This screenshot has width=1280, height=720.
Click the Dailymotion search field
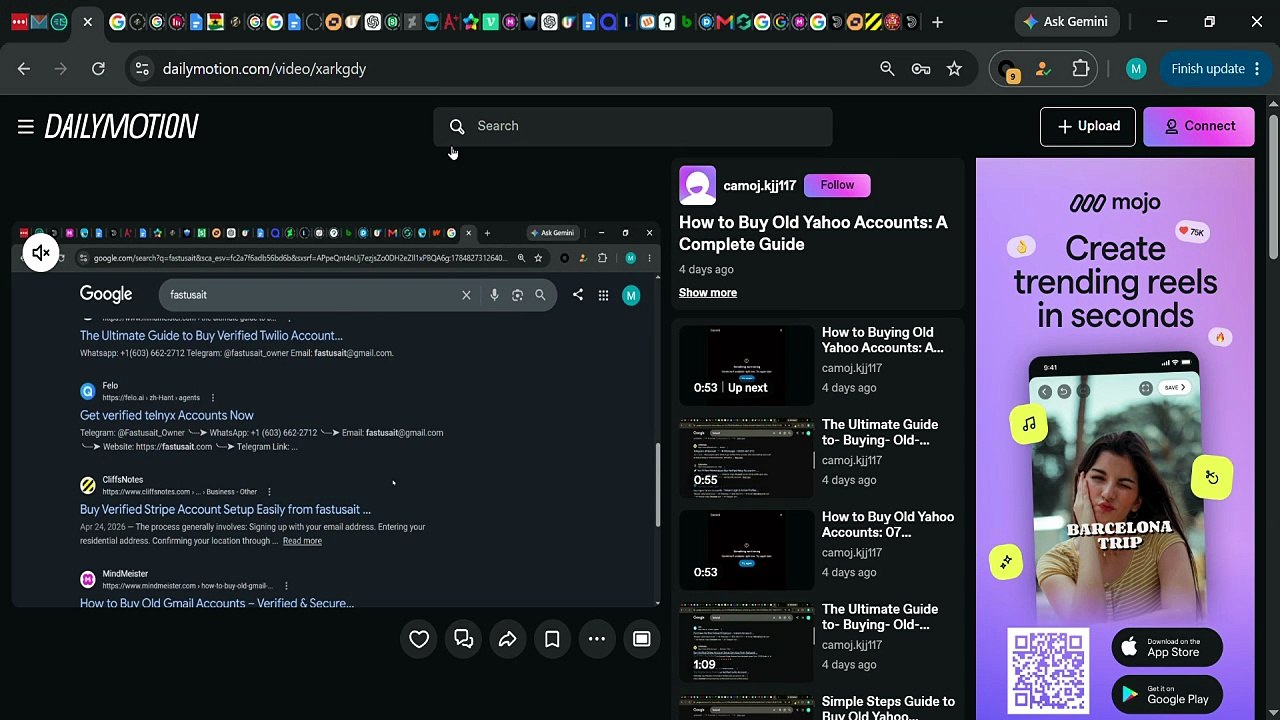[x=633, y=126]
